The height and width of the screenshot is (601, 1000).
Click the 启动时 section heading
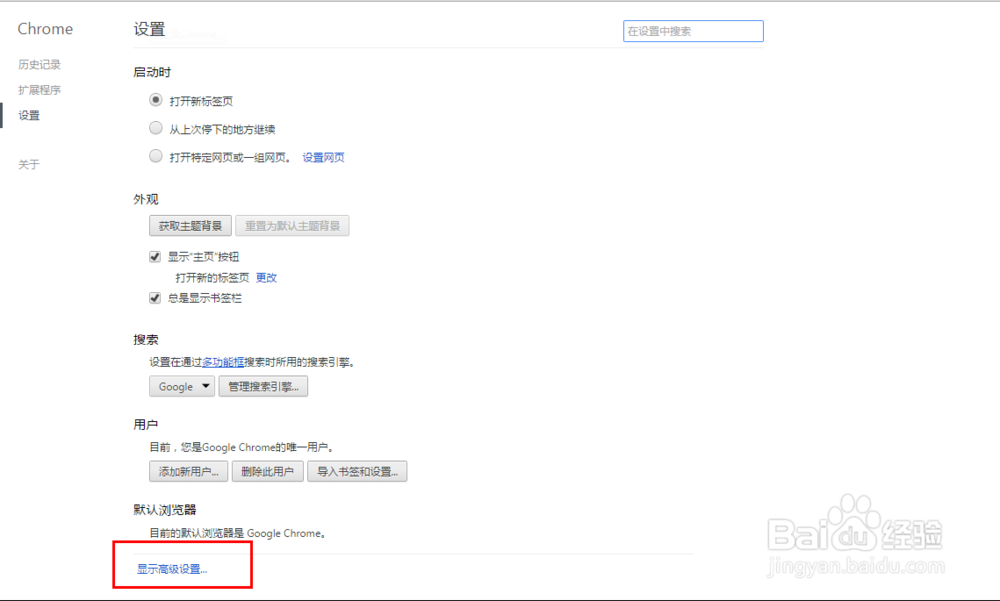point(152,72)
